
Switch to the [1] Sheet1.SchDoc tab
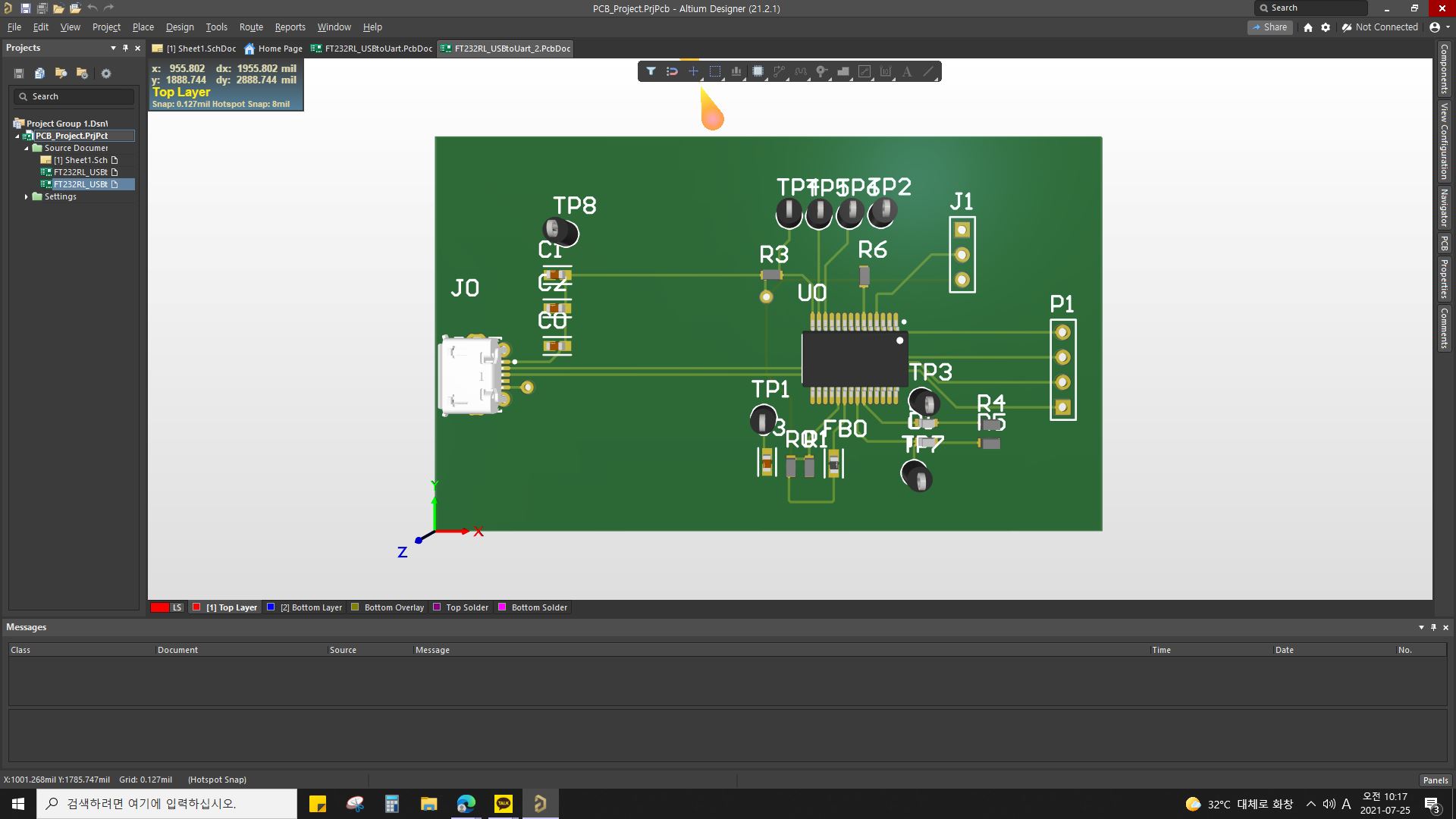(x=195, y=49)
